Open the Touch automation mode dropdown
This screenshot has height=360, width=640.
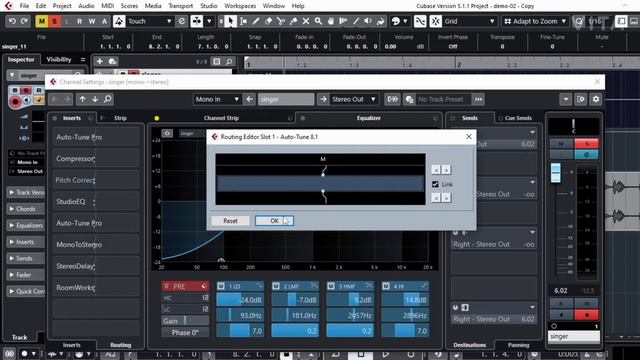150,21
